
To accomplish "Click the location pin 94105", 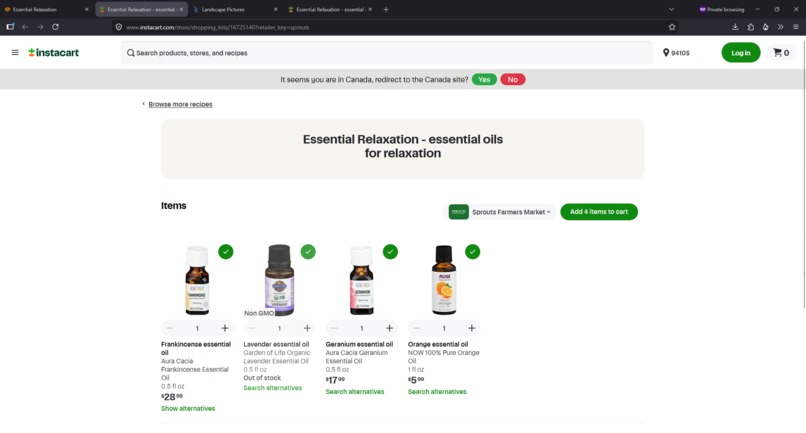I will [676, 53].
